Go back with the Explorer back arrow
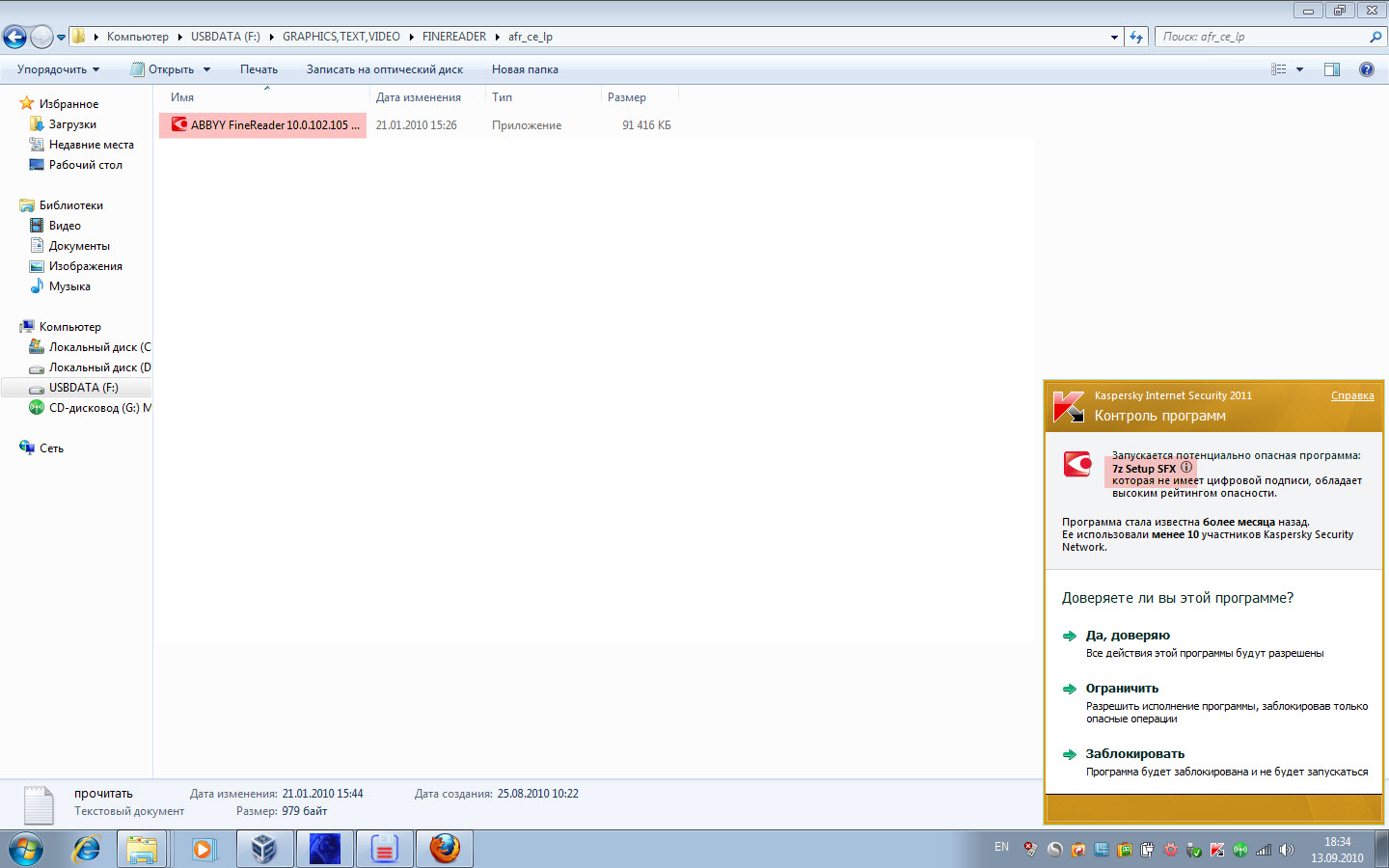Screen dimensions: 1389x868 click(14, 37)
